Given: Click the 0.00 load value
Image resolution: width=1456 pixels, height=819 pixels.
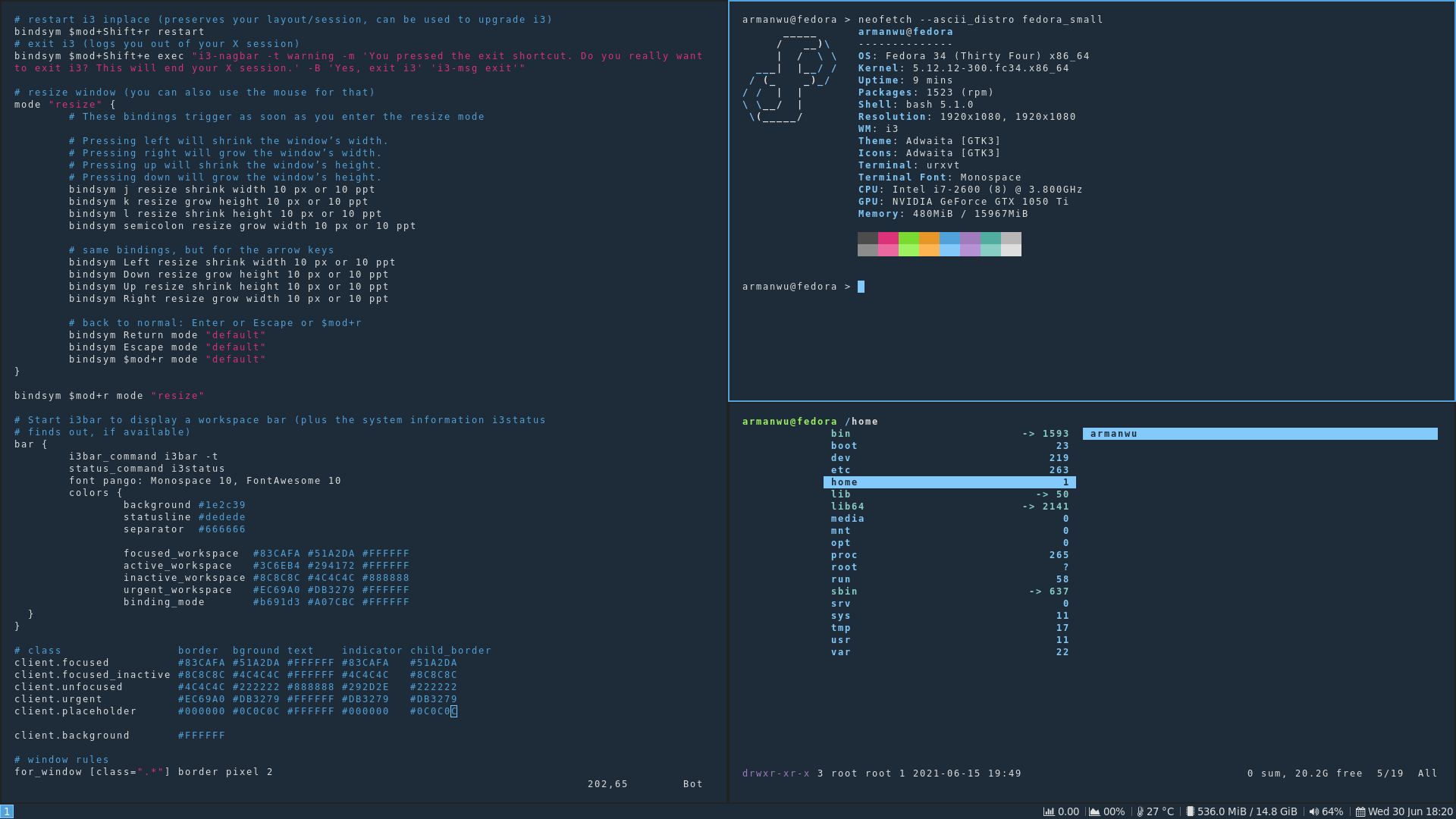Looking at the screenshot, I should coord(1068,811).
